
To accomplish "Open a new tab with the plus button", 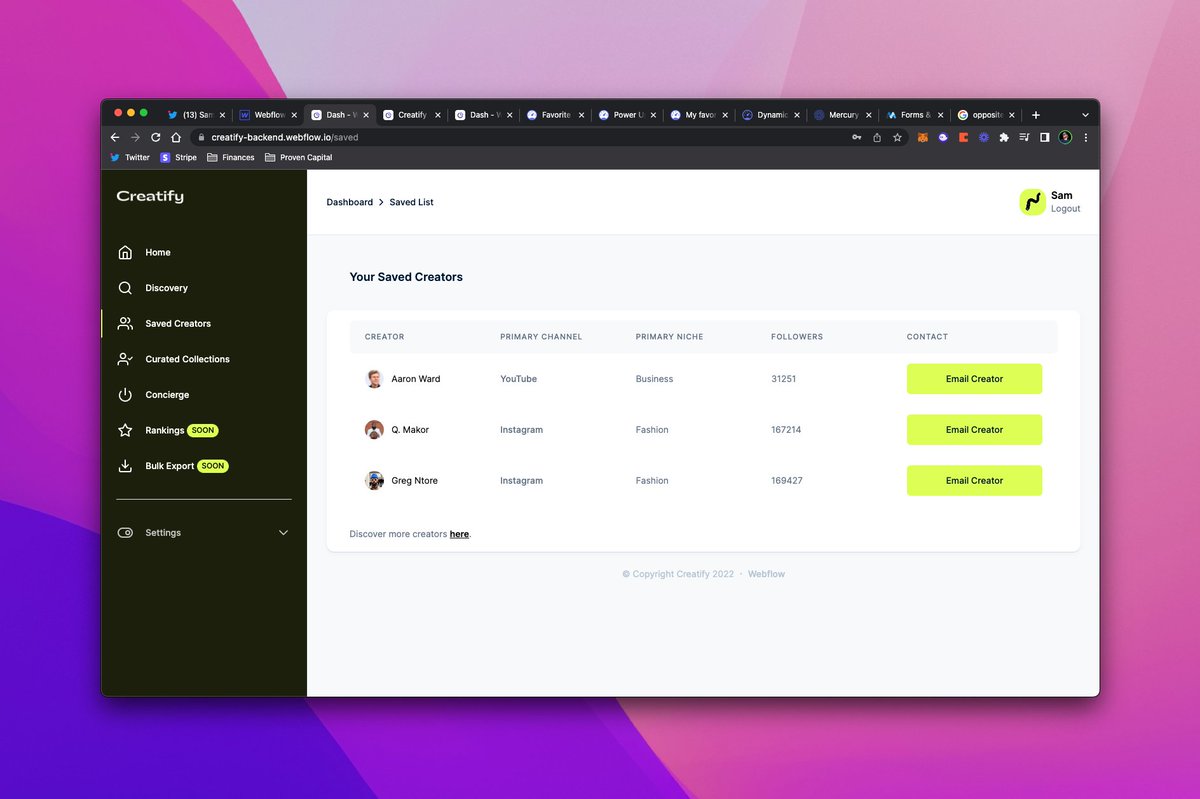I will click(1036, 115).
